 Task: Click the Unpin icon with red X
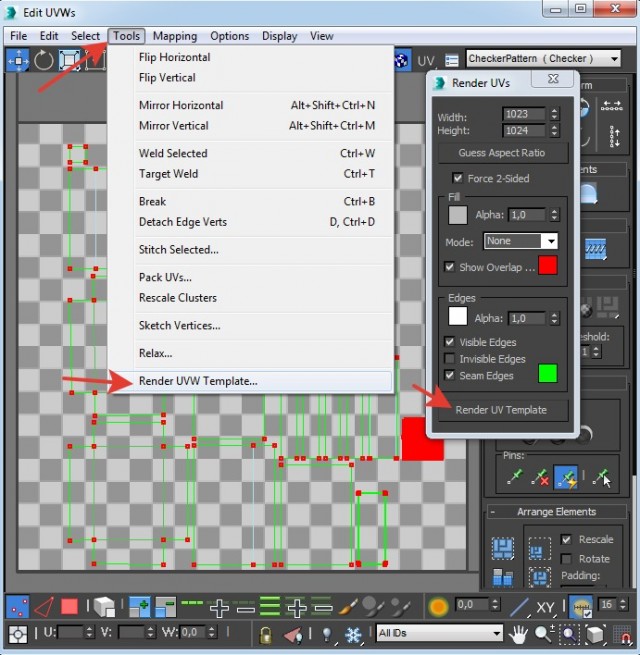click(x=540, y=477)
